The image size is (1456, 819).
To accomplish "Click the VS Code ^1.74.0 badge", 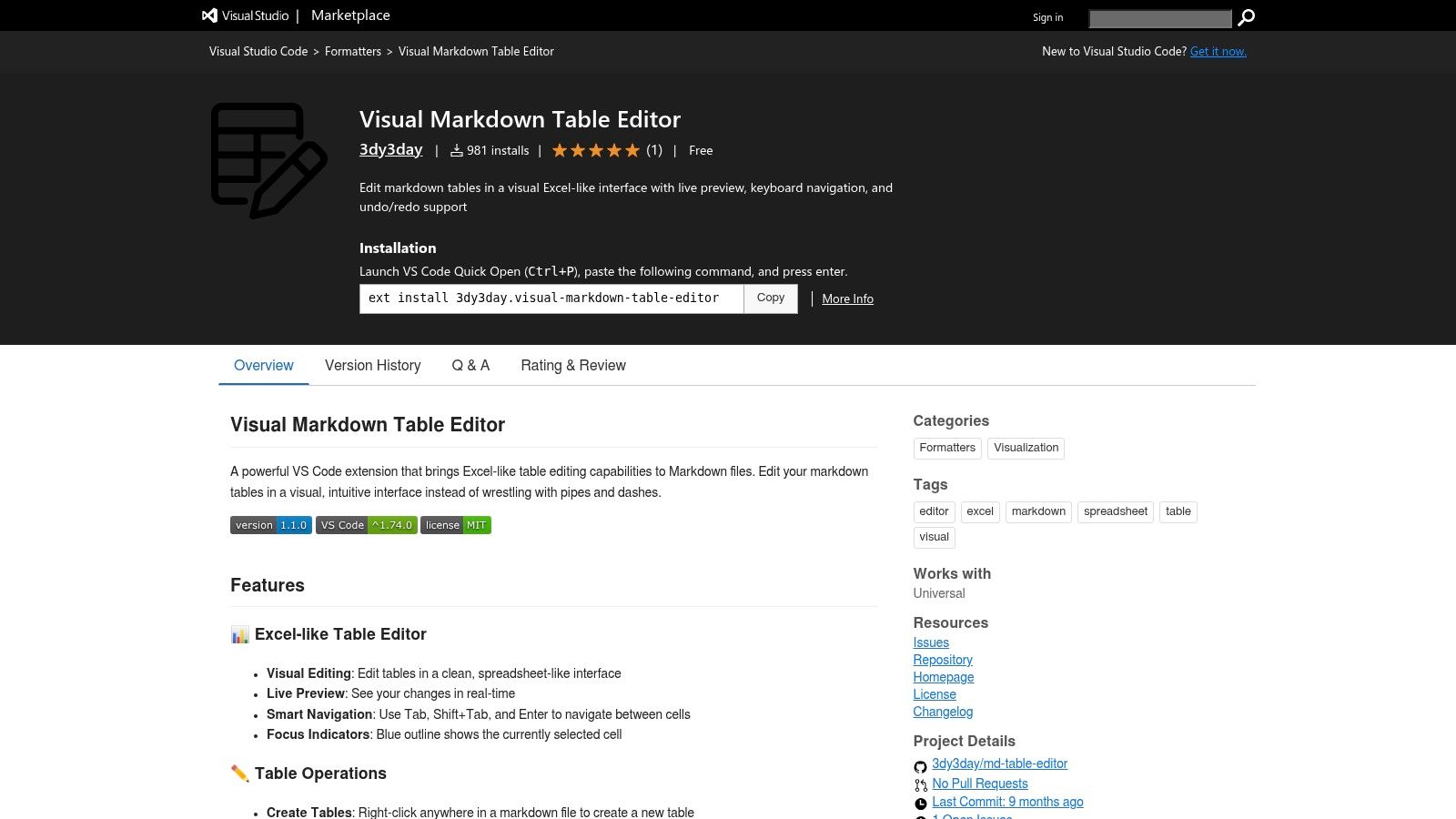I will tap(367, 525).
